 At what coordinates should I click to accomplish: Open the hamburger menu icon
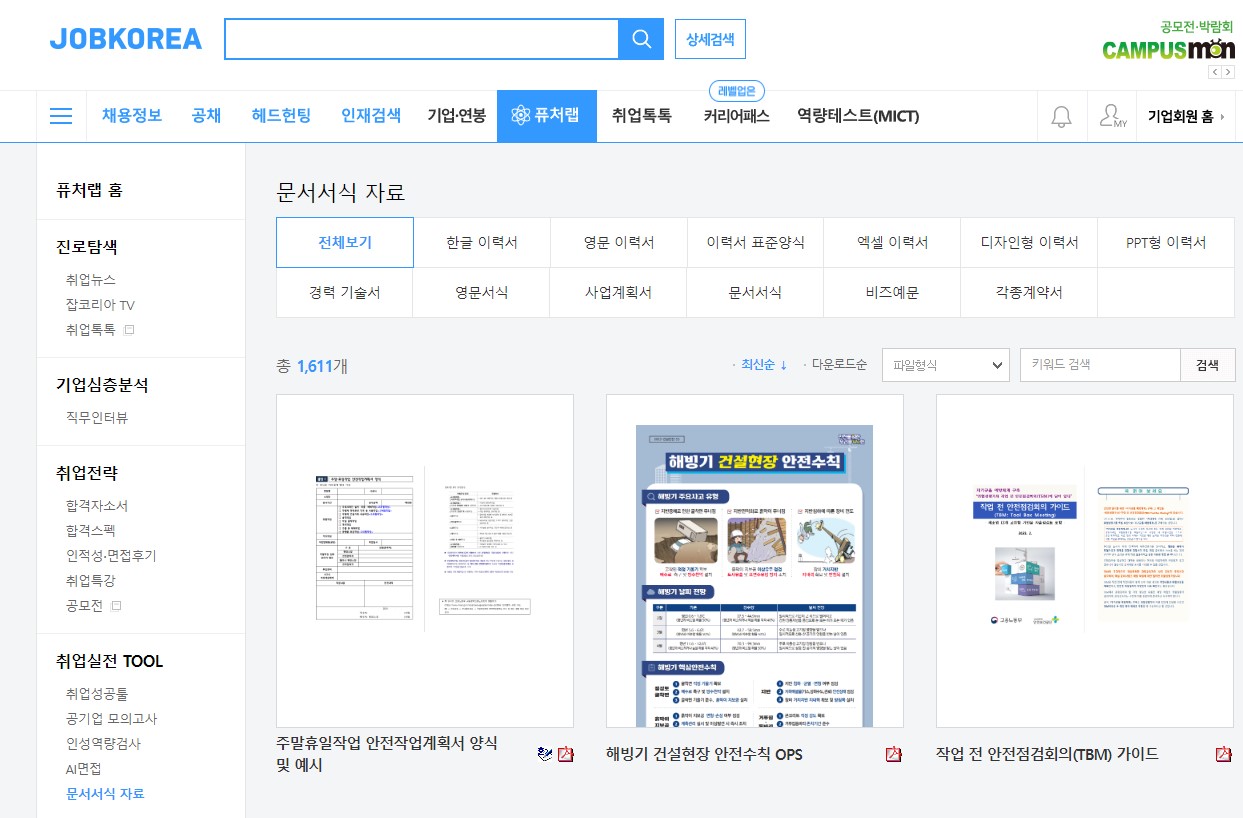point(61,115)
